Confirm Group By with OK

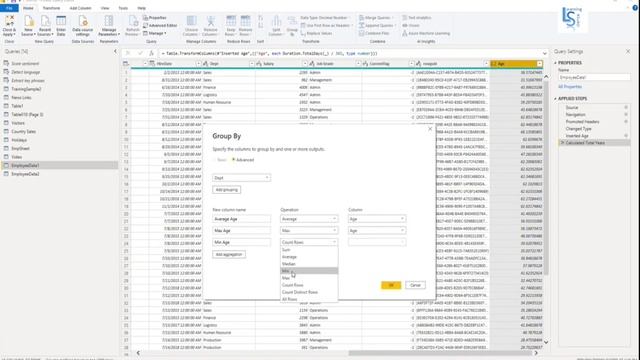coord(391,285)
